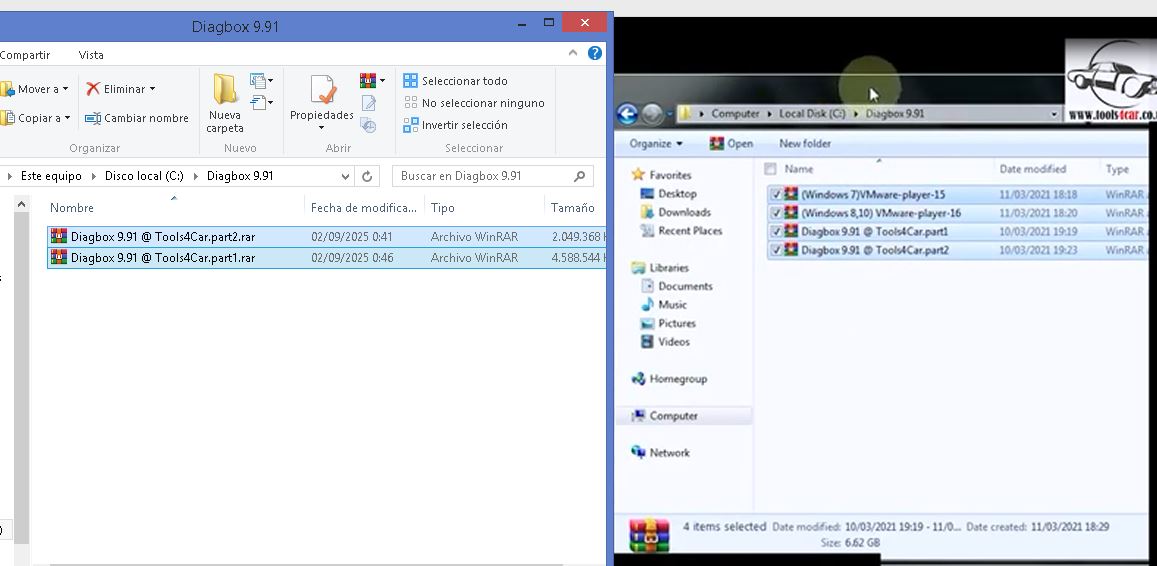Open Network in the right window sidebar
Image resolution: width=1157 pixels, height=566 pixels.
[660, 453]
